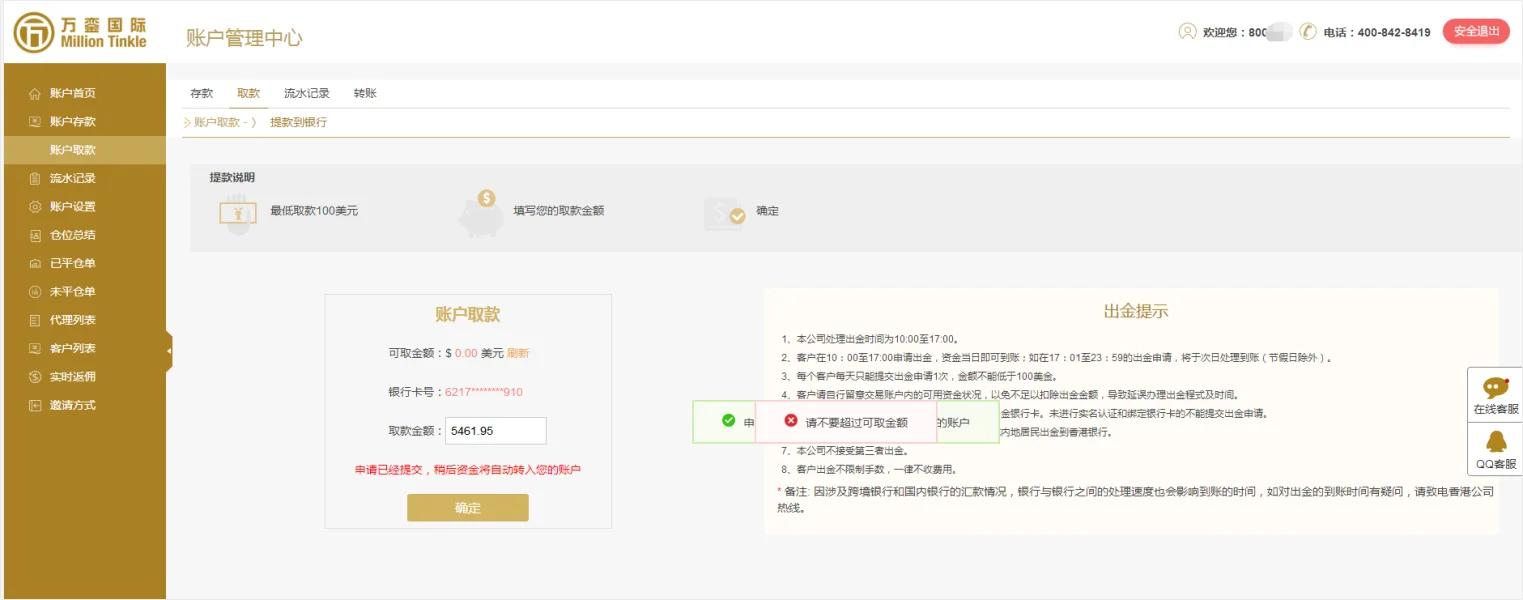Image resolution: width=1523 pixels, height=600 pixels.
Task: Click the 代理列表 sidebar icon
Action: coord(35,320)
